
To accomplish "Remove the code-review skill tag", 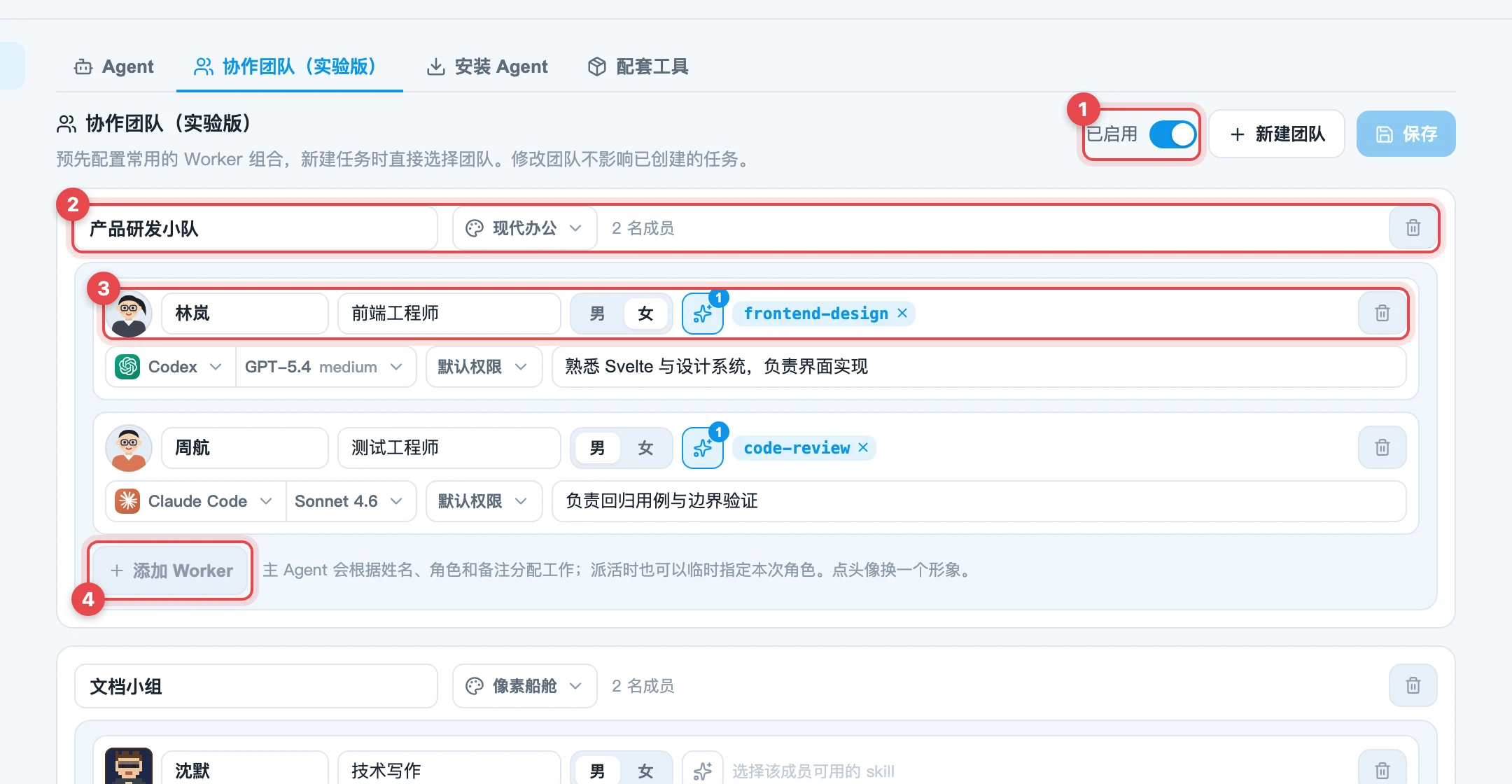I will pos(863,447).
